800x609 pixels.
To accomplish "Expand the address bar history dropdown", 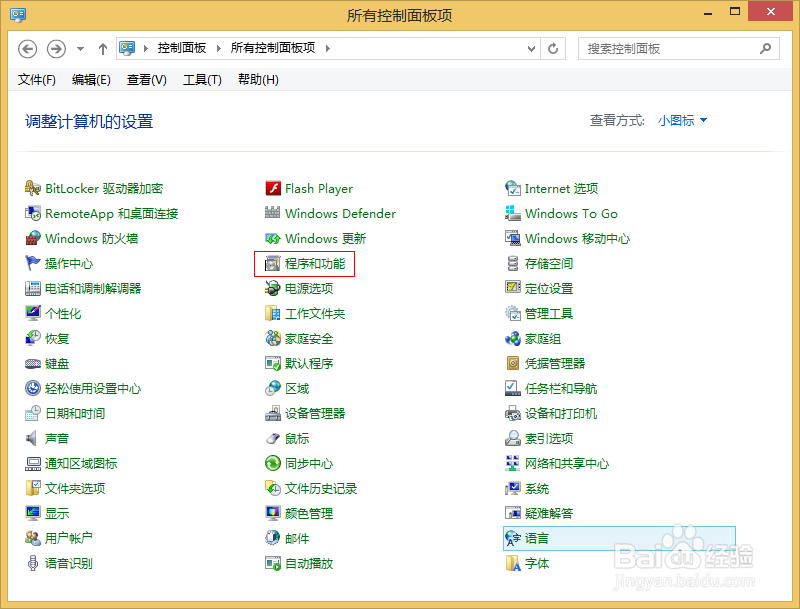I will coord(531,48).
